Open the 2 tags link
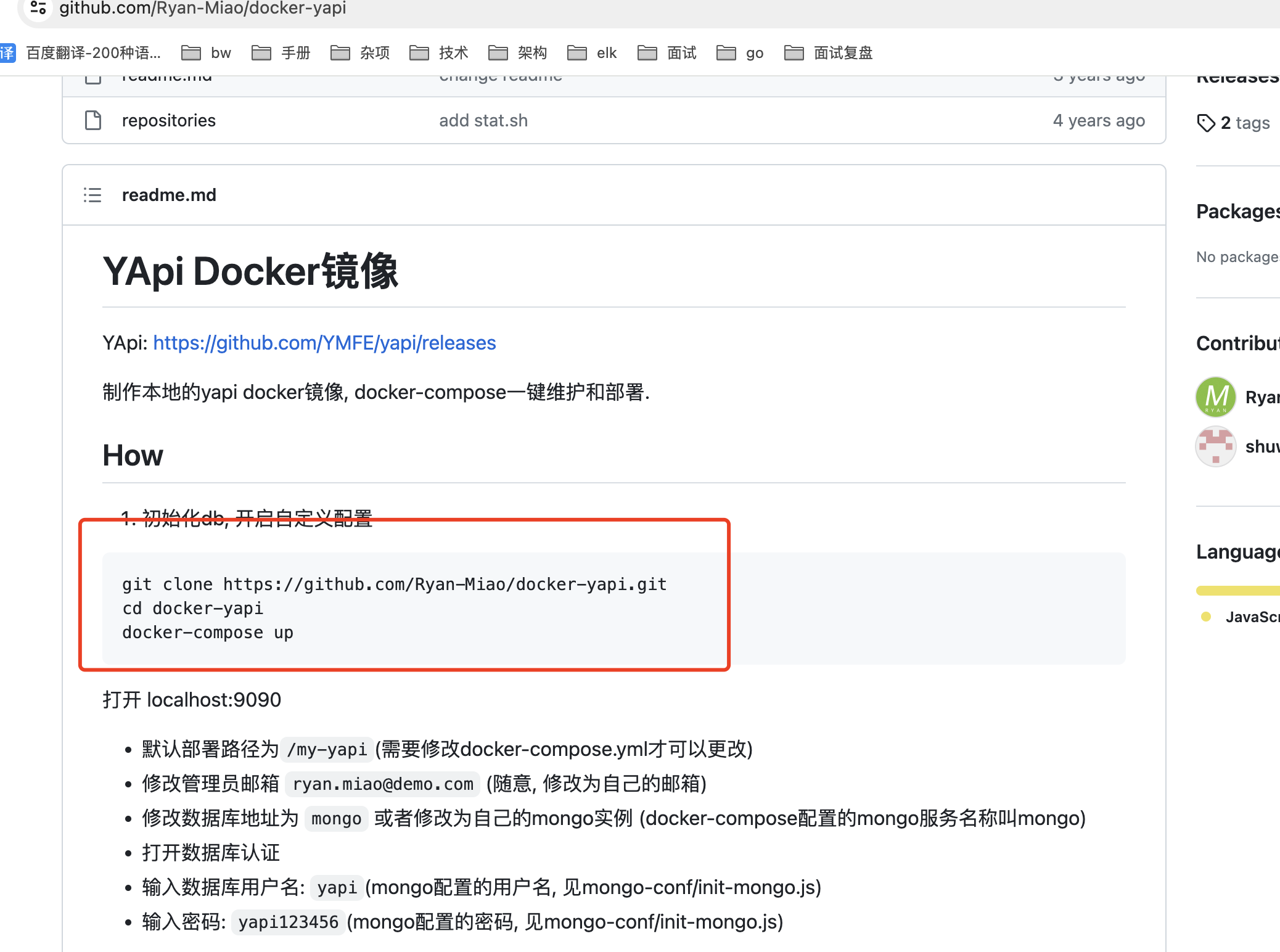Viewport: 1280px width, 952px height. click(1245, 123)
